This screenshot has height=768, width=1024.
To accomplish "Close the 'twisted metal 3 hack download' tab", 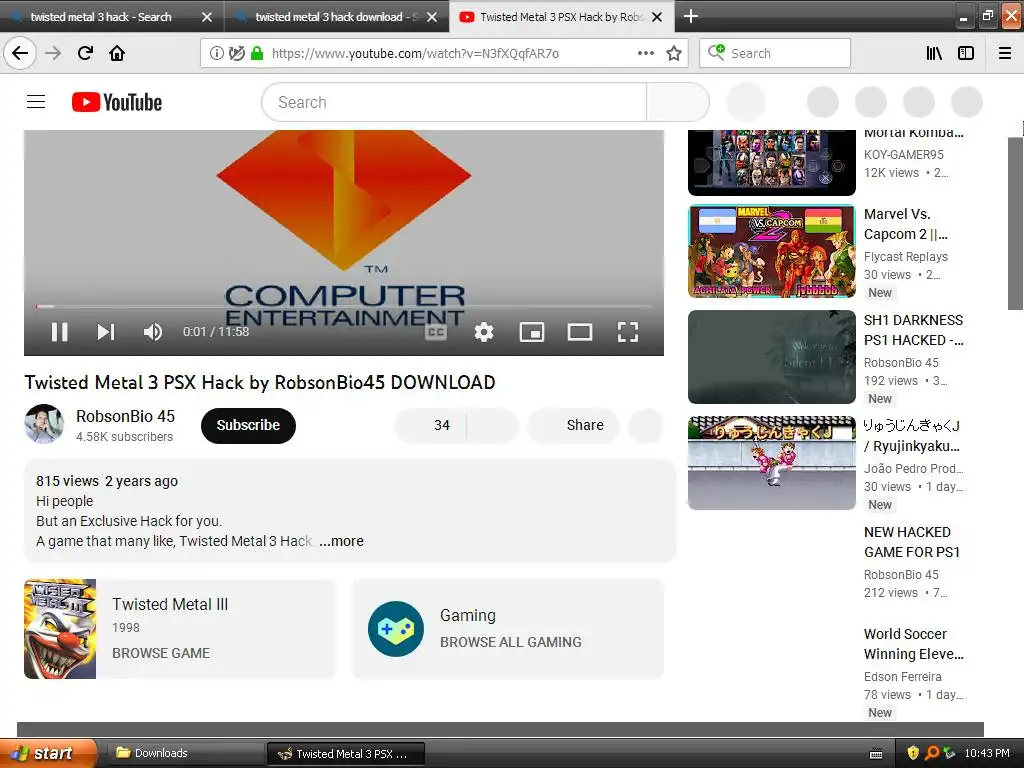I will (432, 17).
